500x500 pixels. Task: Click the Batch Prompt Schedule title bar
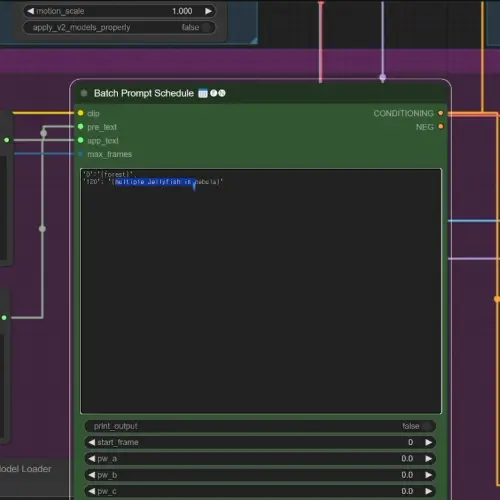(260, 93)
